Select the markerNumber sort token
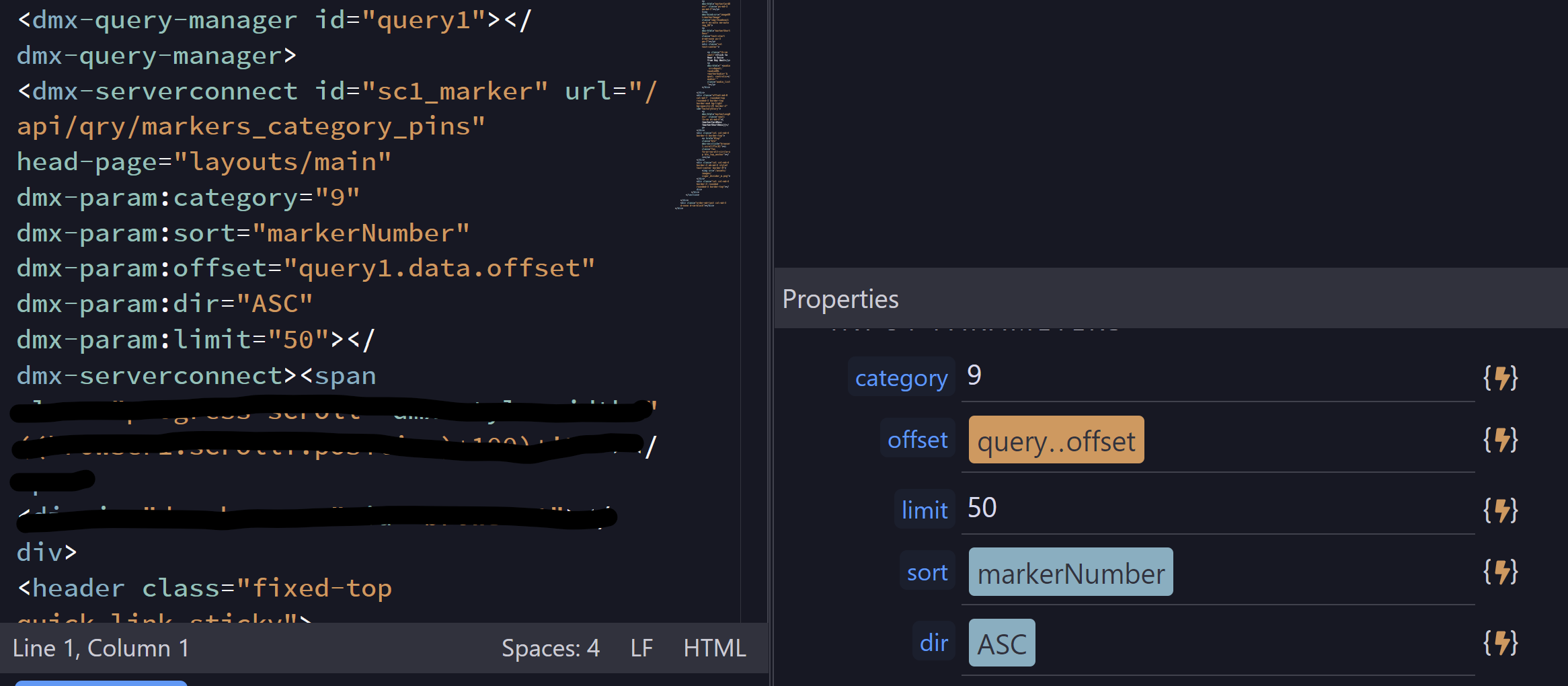 coord(1070,572)
